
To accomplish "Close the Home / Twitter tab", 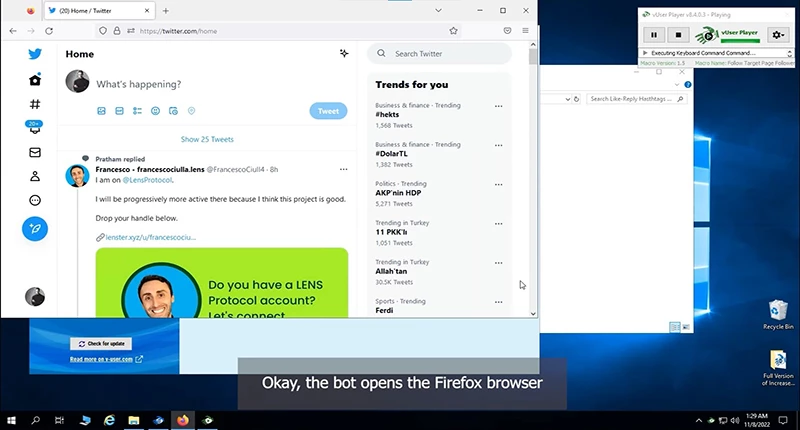I will click(x=147, y=11).
